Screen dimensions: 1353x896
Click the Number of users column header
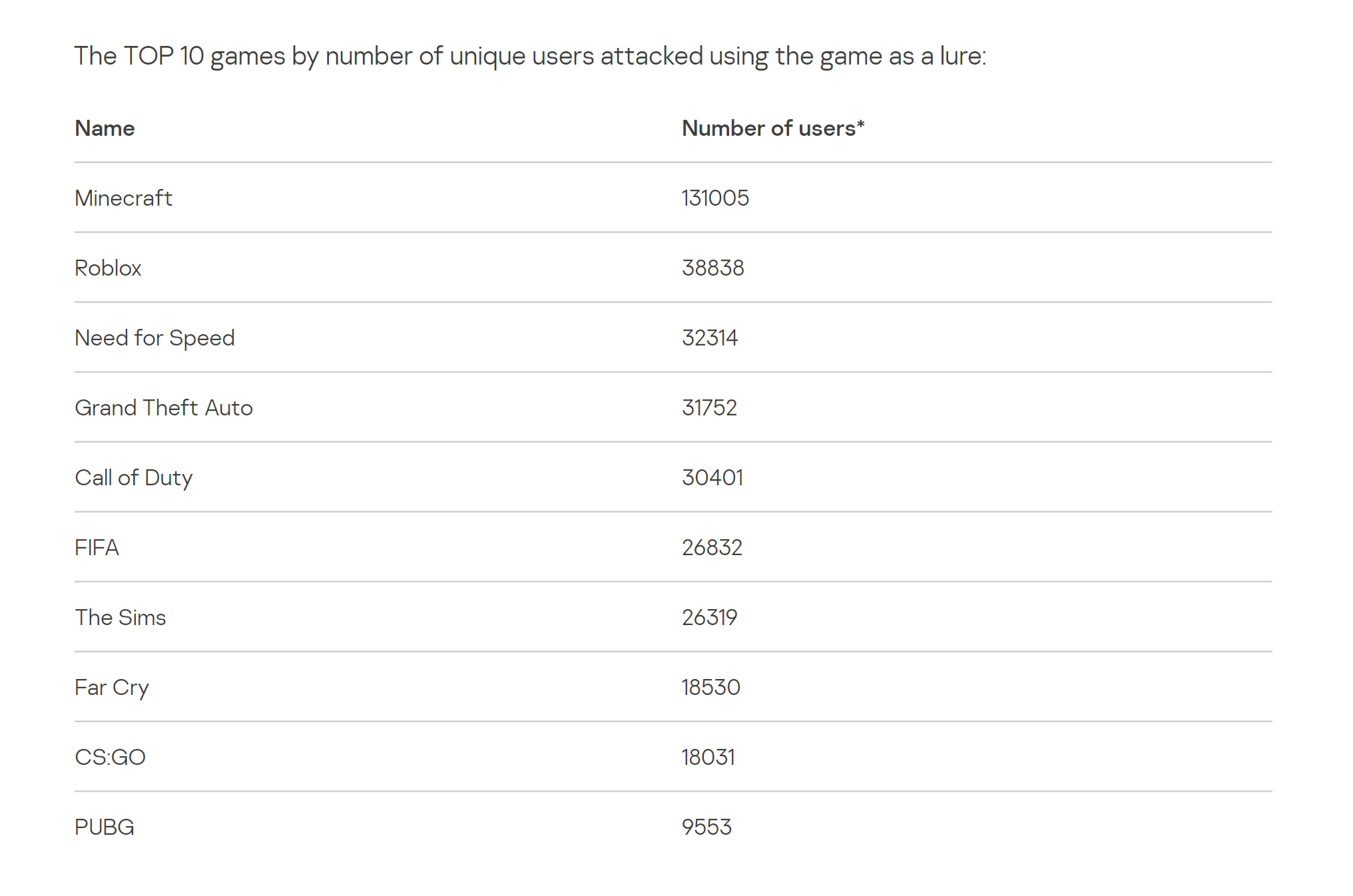pos(772,128)
